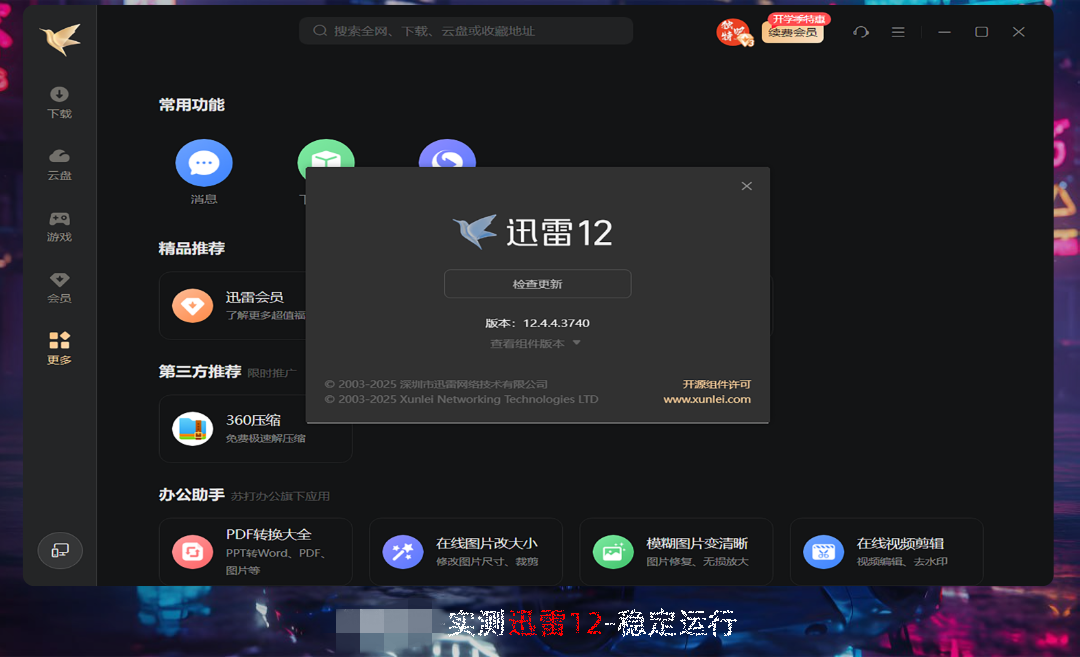The height and width of the screenshot is (657, 1080).
Task: Click the Xunlei Networking Technologies LTD copyright line
Action: [461, 399]
